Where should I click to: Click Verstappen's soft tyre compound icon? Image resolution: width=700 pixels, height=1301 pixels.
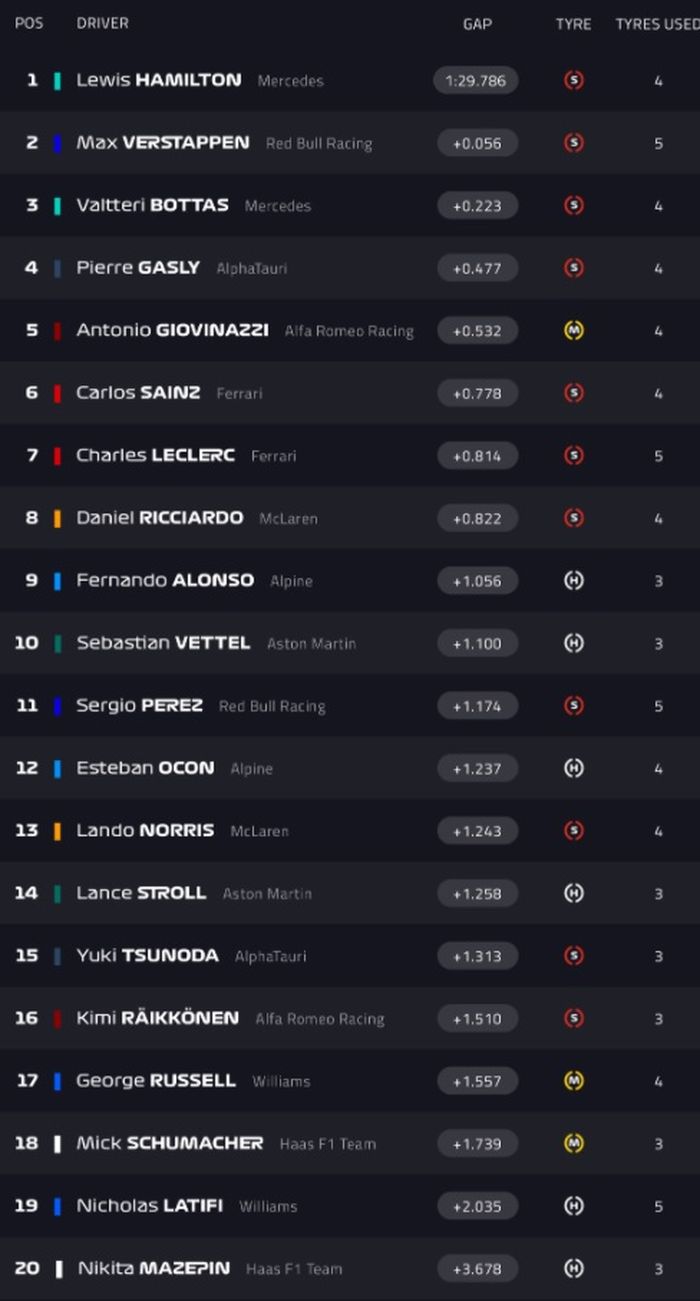coord(573,143)
